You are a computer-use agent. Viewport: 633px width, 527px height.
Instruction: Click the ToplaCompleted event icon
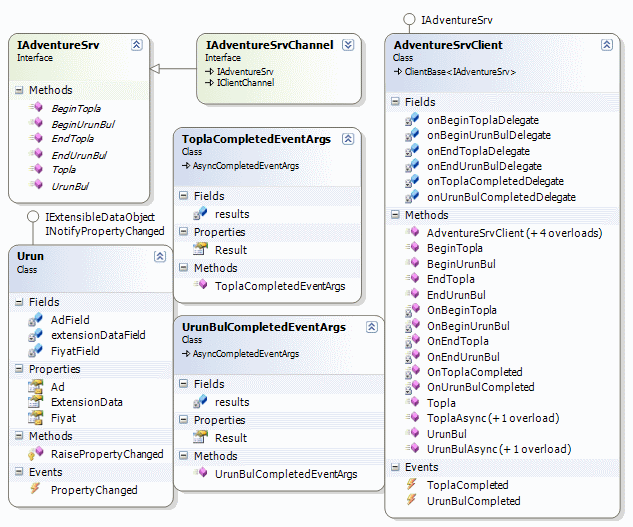(x=413, y=485)
